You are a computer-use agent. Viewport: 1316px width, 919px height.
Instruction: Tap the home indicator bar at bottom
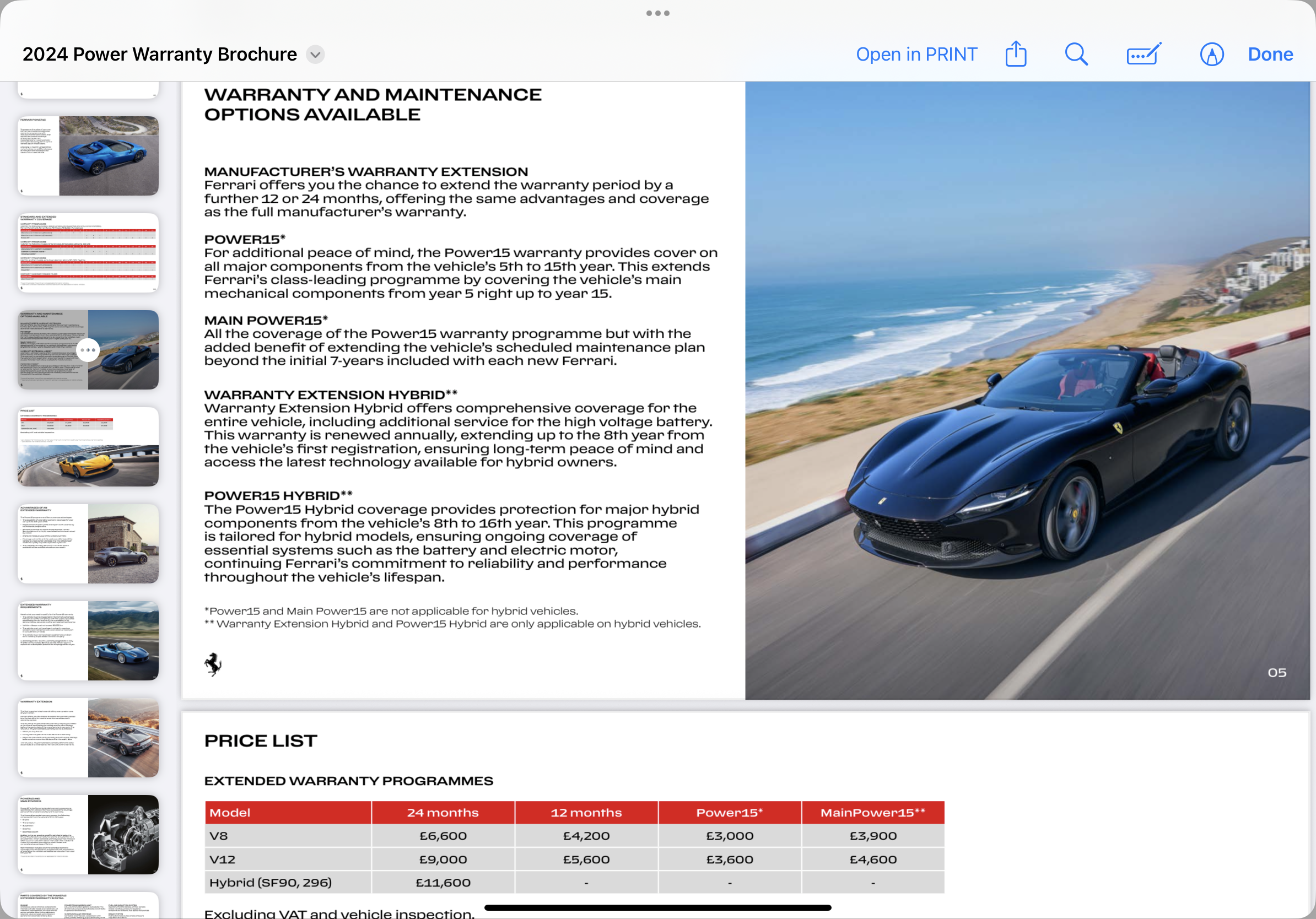658,907
